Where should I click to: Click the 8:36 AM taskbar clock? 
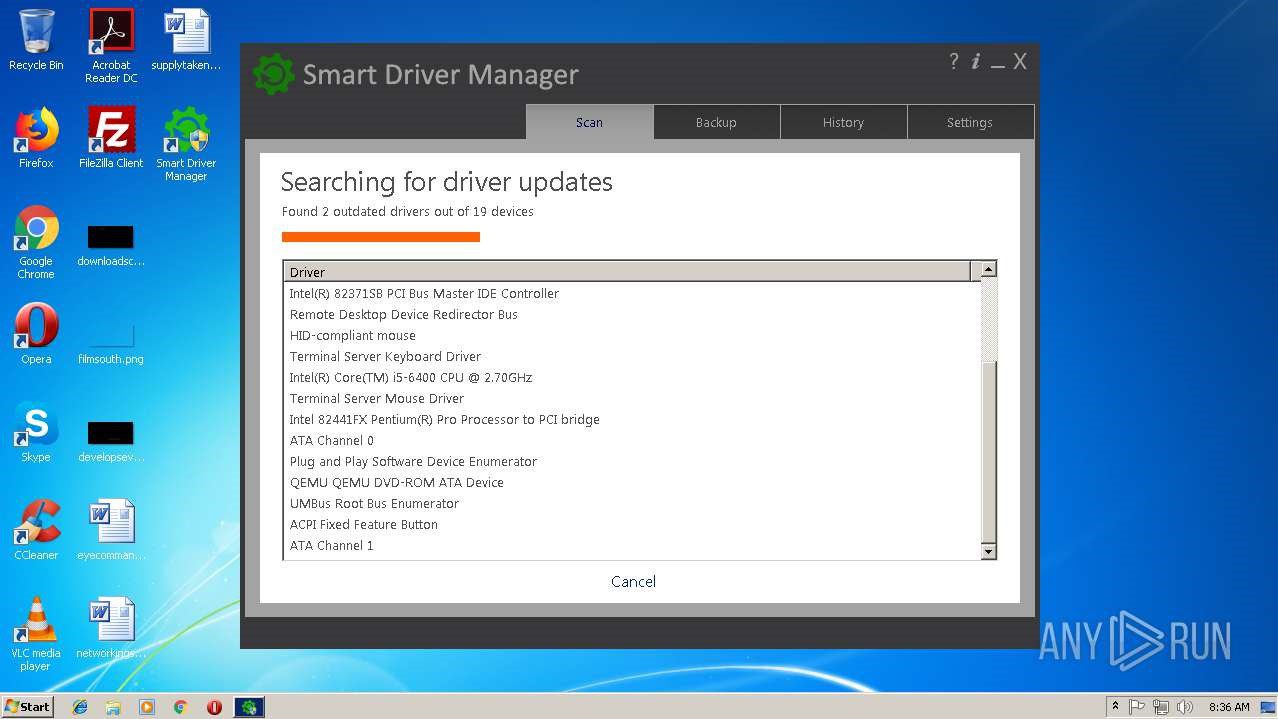[1229, 706]
